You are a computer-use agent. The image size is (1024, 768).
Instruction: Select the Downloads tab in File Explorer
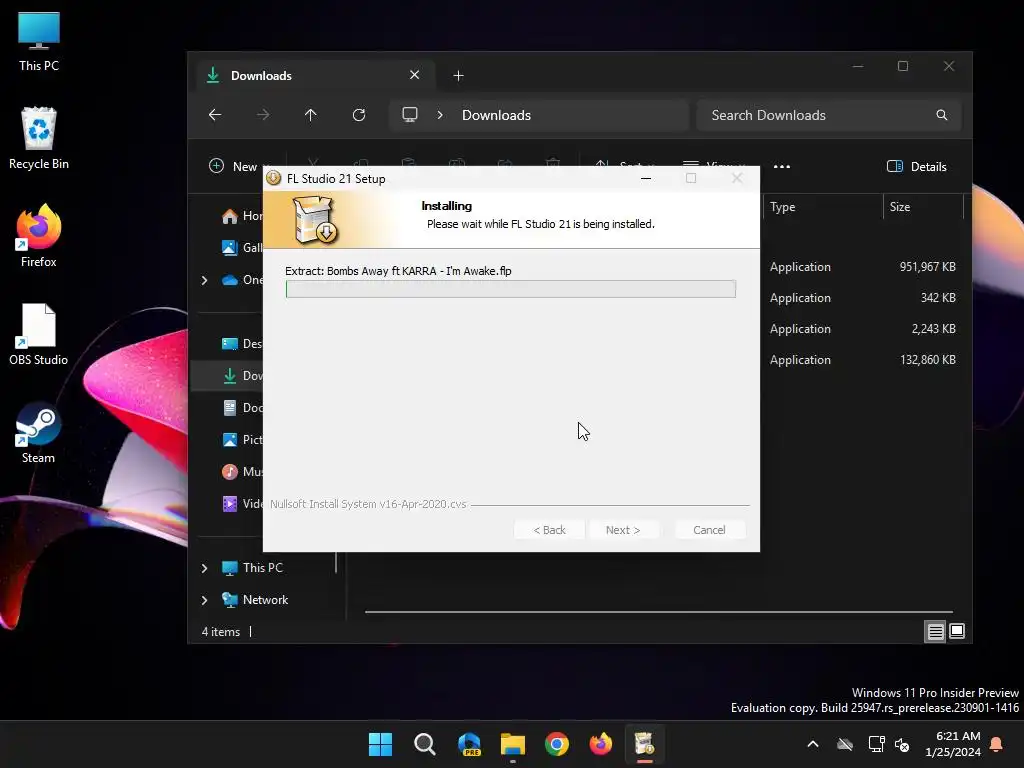(316, 75)
